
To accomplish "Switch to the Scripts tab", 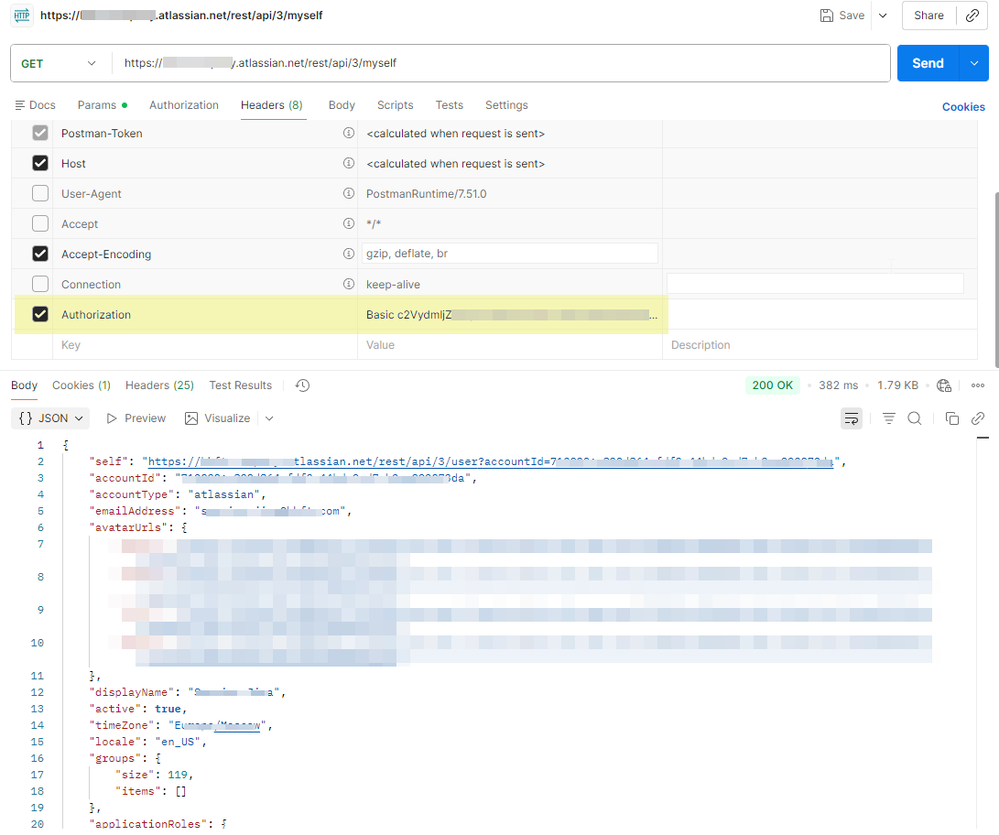I will pyautogui.click(x=395, y=105).
